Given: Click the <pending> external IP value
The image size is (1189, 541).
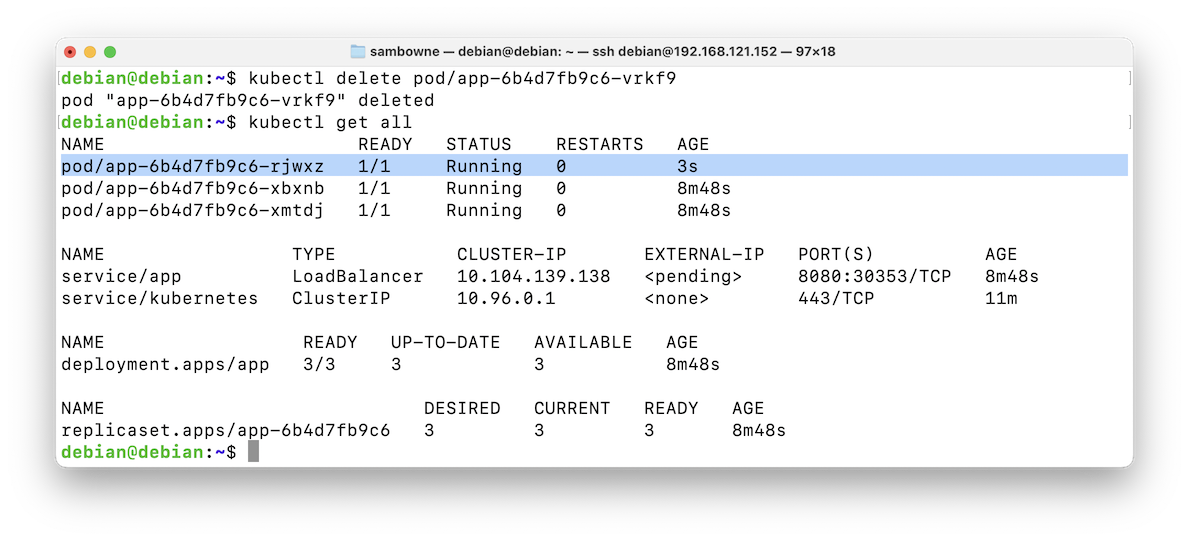Looking at the screenshot, I should point(693,276).
